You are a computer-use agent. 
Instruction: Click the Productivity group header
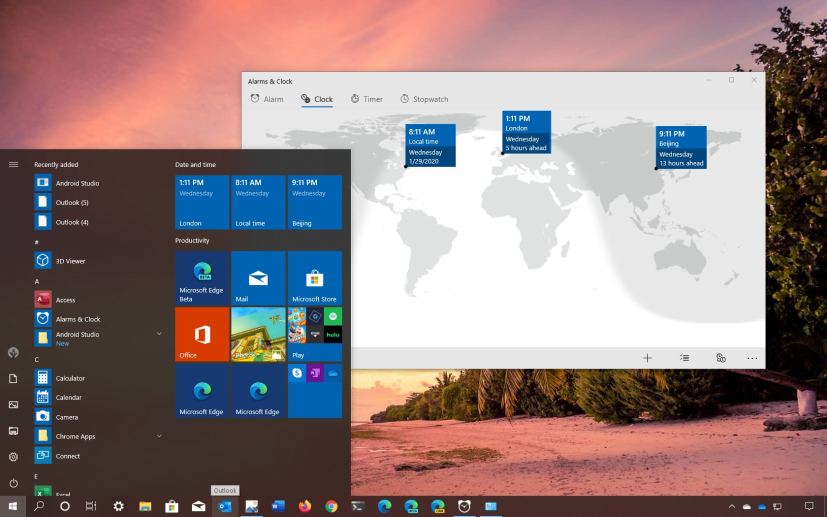pos(192,241)
